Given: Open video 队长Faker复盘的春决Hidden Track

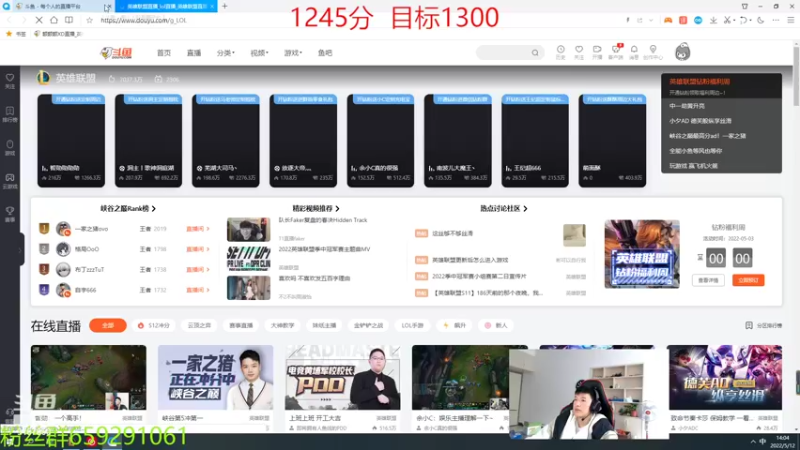Looking at the screenshot, I should click(323, 220).
